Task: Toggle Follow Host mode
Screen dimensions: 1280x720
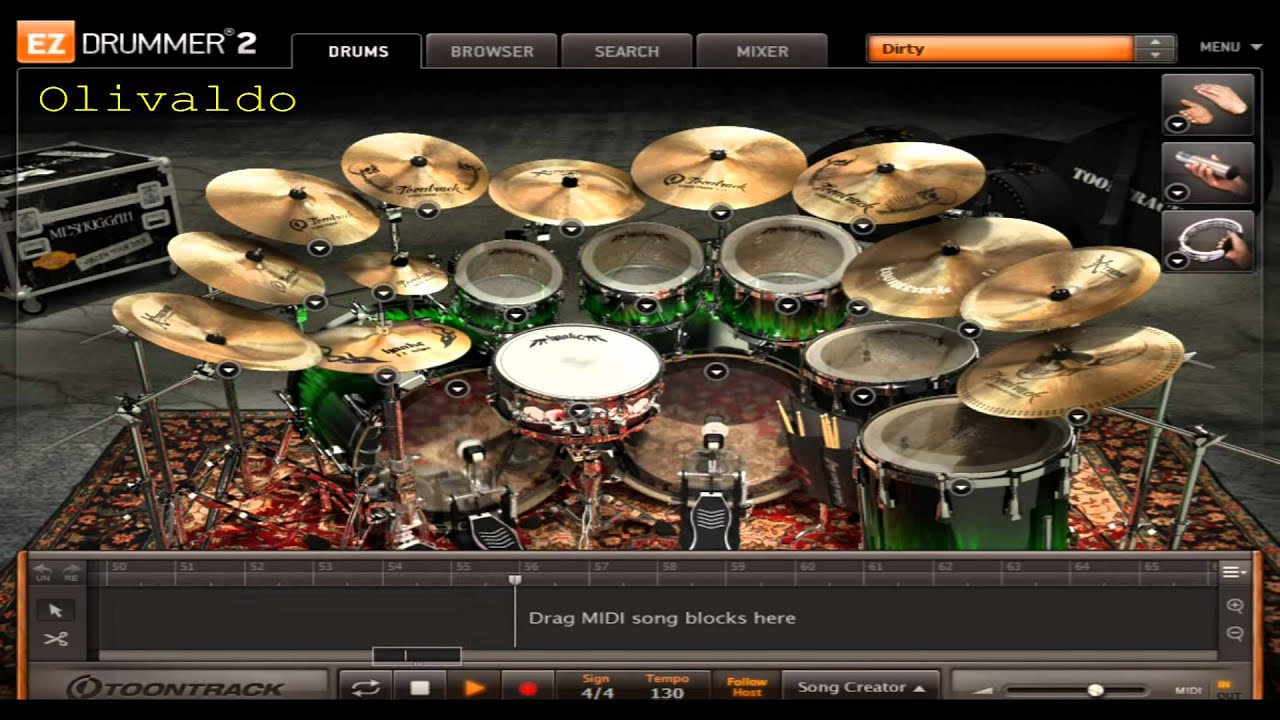Action: click(x=746, y=687)
